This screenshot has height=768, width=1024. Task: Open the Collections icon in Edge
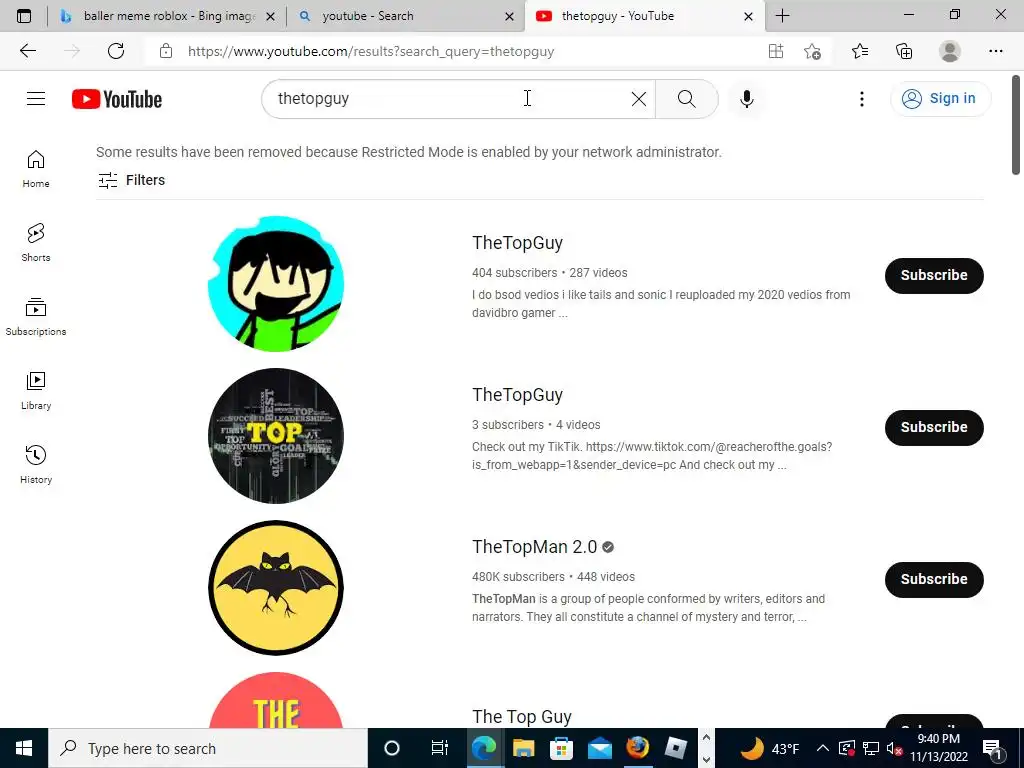904,51
